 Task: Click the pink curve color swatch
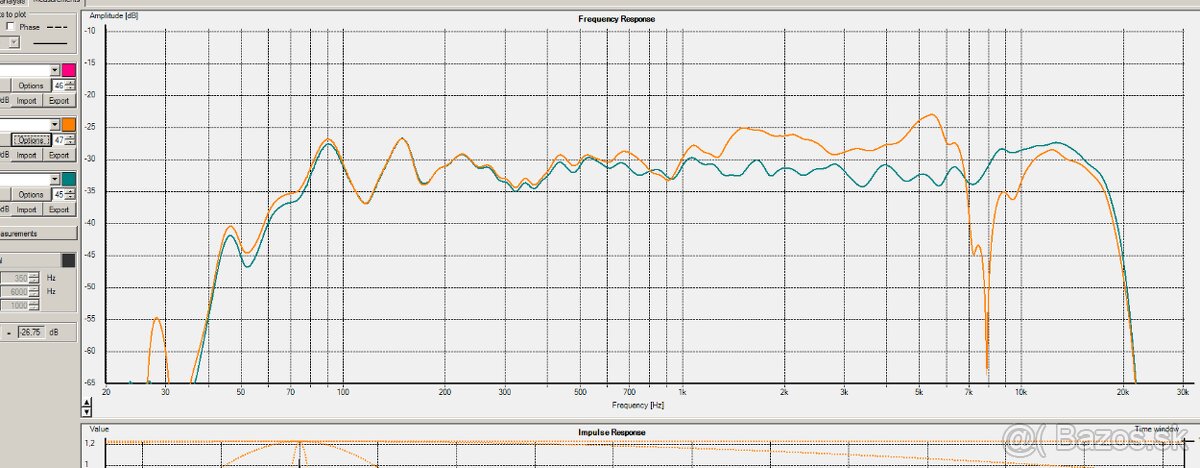click(70, 70)
